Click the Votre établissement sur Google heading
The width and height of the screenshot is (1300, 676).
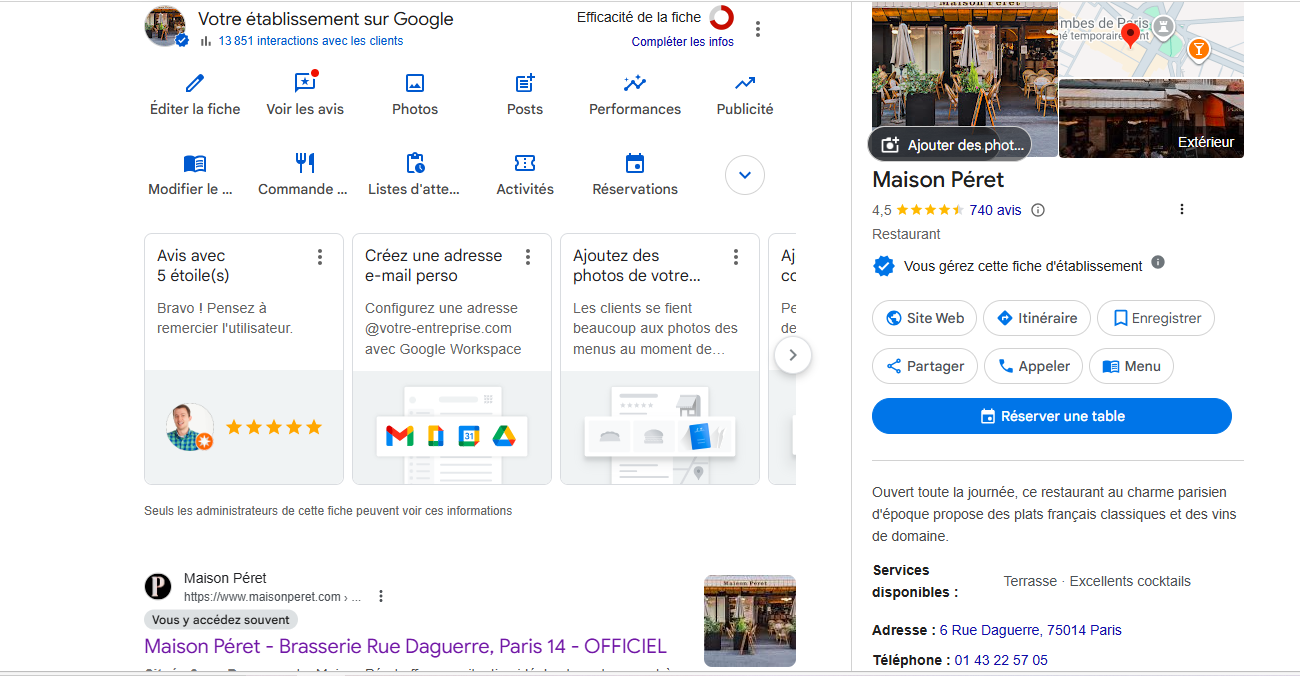point(326,19)
